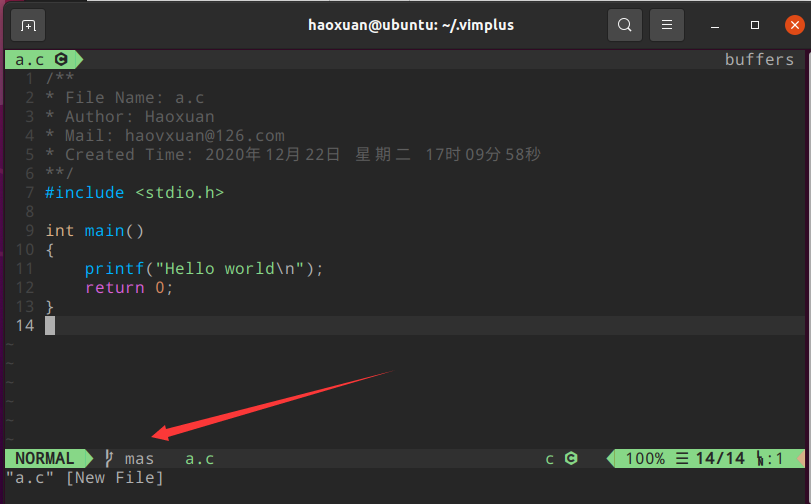The image size is (811, 504).
Task: Click the git branch icon in the status line
Action: point(109,459)
